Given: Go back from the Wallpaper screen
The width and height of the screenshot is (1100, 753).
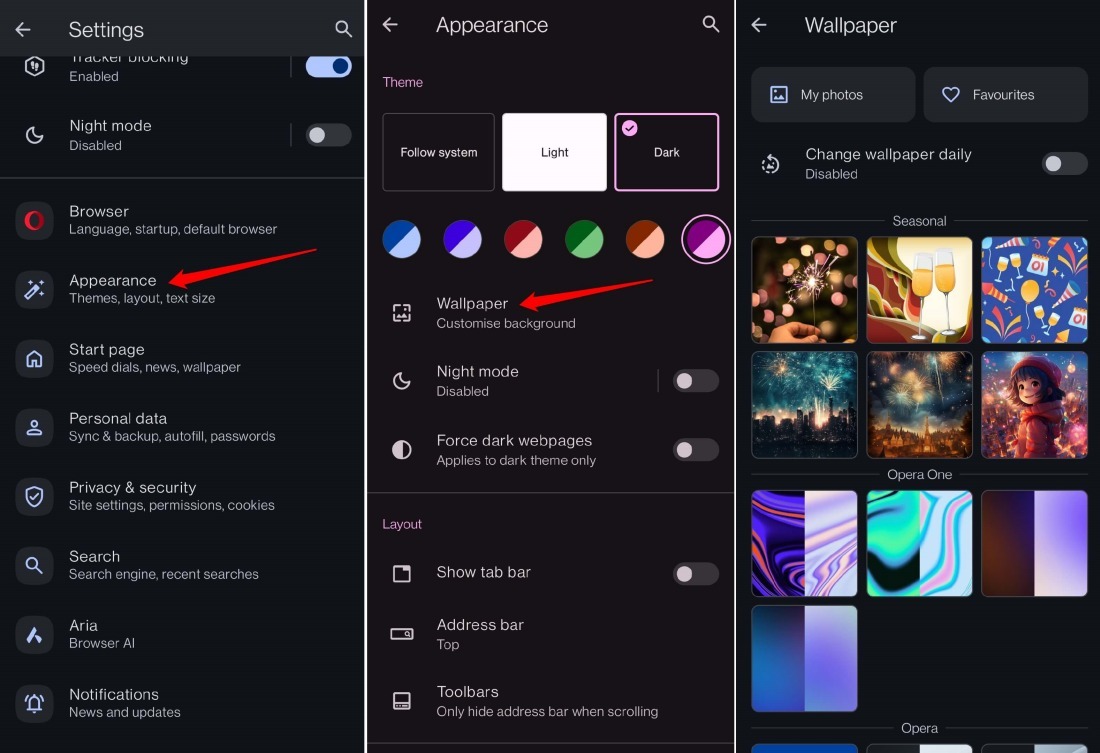Looking at the screenshot, I should pyautogui.click(x=759, y=25).
